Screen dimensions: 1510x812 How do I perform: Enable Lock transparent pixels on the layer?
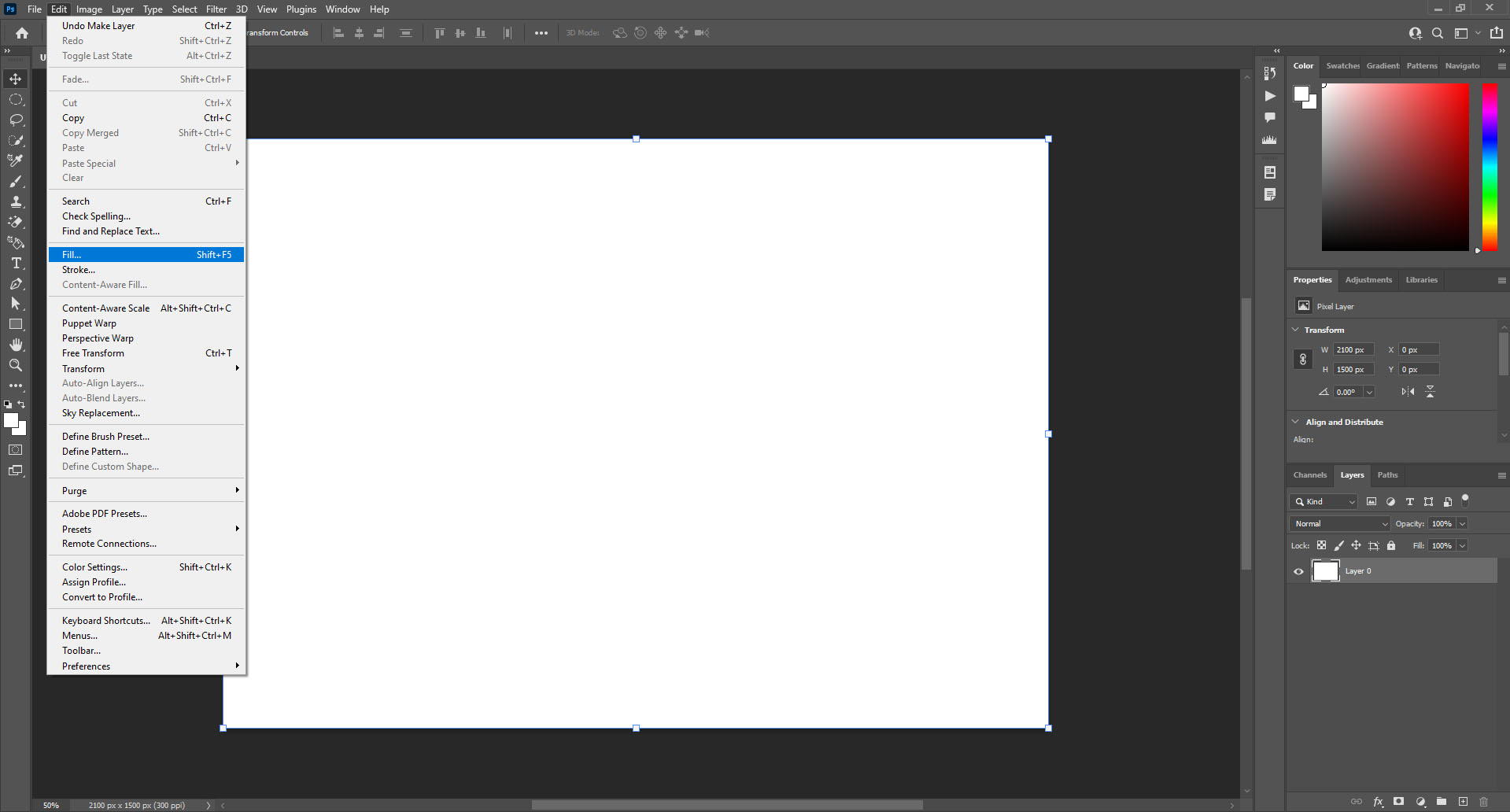[x=1321, y=545]
